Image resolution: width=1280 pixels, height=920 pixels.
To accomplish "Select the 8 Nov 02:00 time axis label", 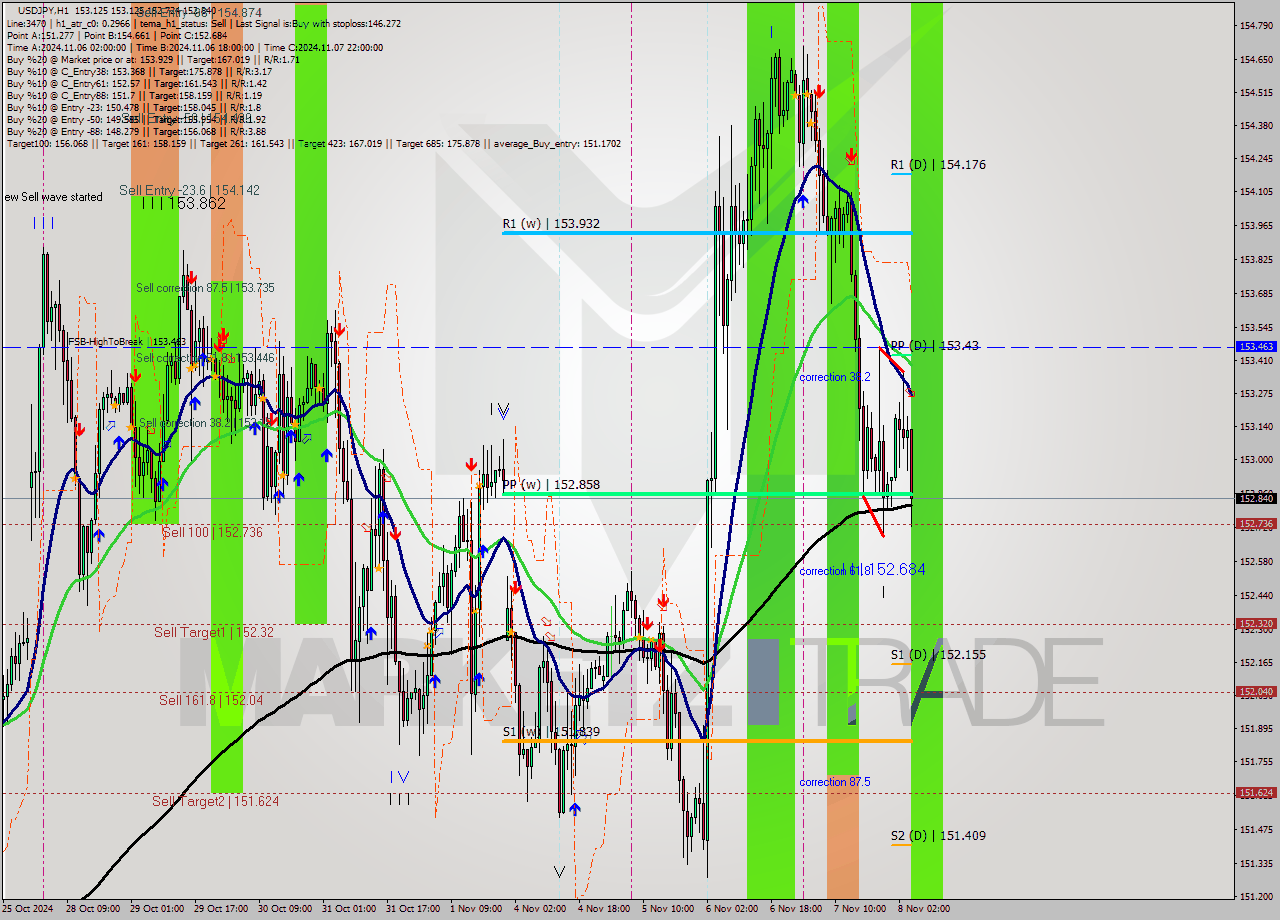I will [x=922, y=909].
